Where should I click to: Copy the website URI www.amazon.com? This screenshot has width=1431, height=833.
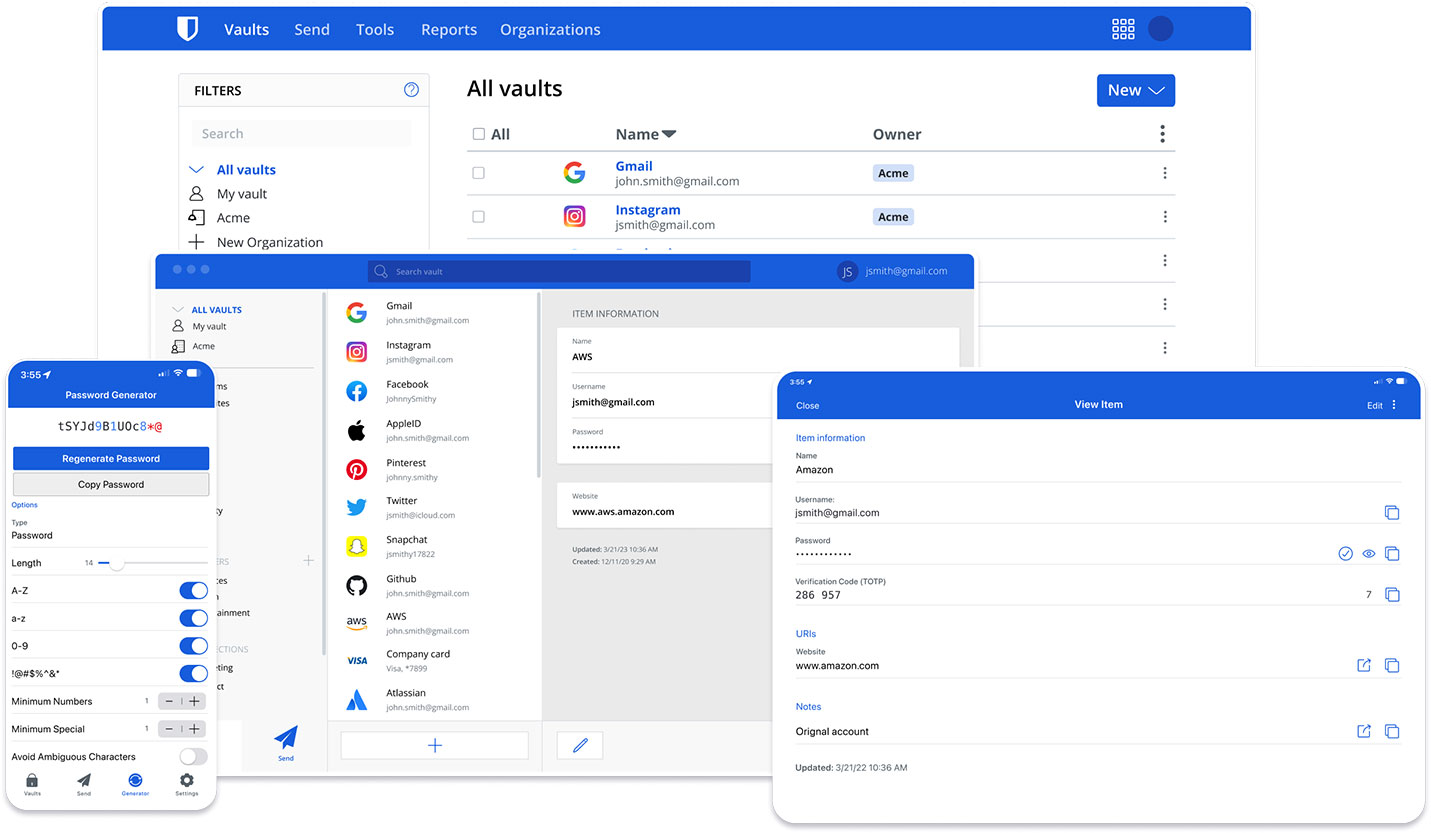point(1391,665)
